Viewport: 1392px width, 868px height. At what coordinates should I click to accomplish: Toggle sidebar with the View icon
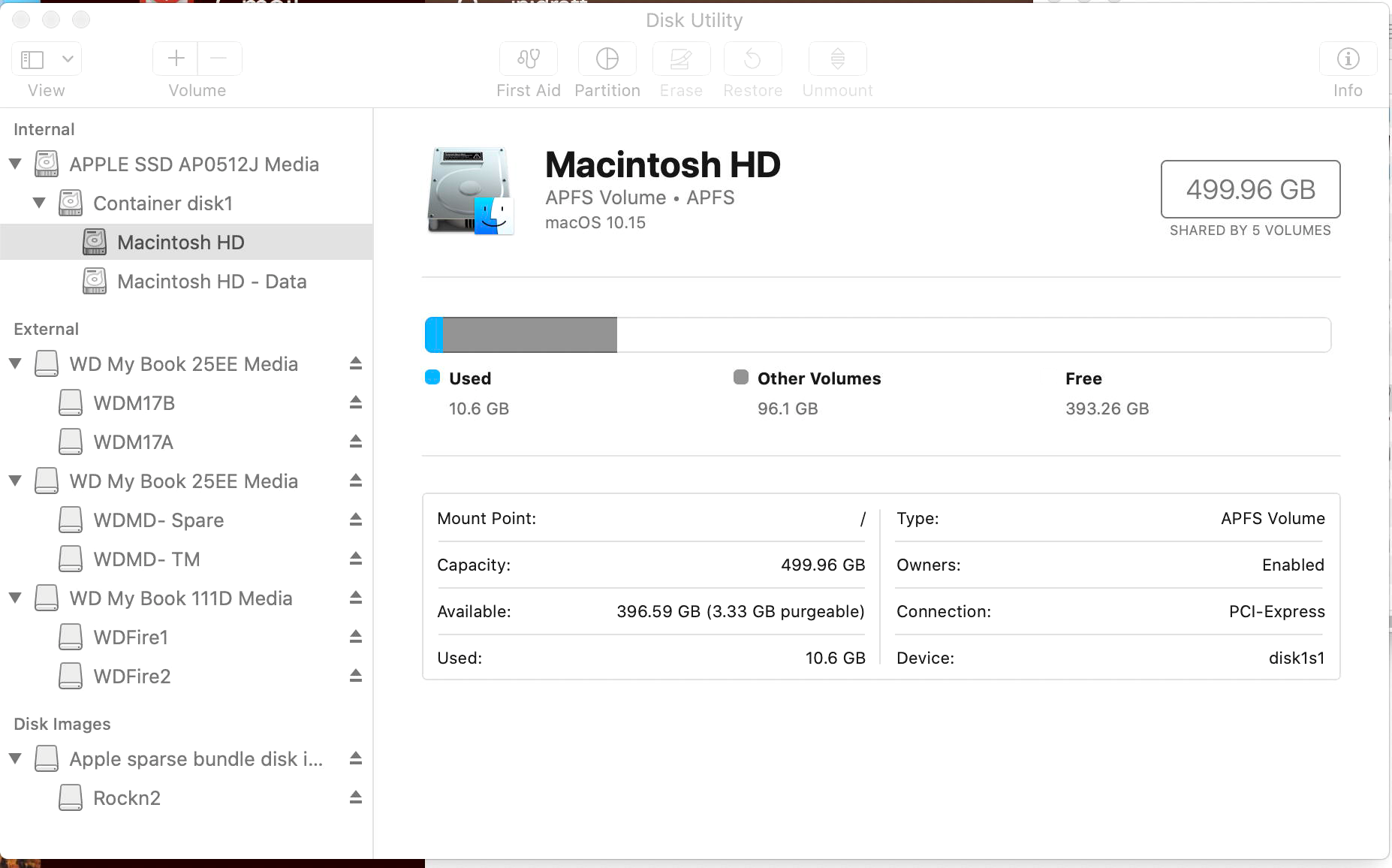tap(33, 59)
